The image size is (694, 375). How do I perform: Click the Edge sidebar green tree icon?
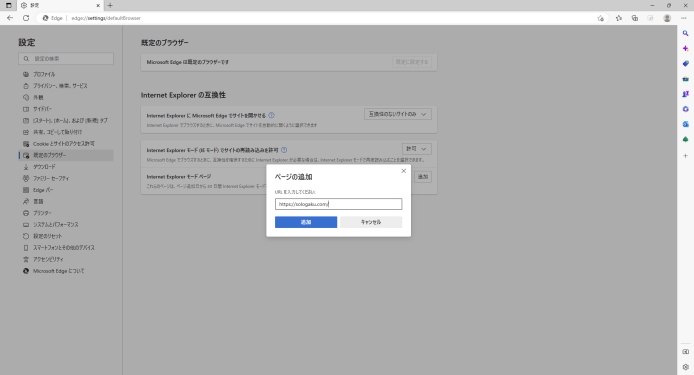tap(686, 139)
